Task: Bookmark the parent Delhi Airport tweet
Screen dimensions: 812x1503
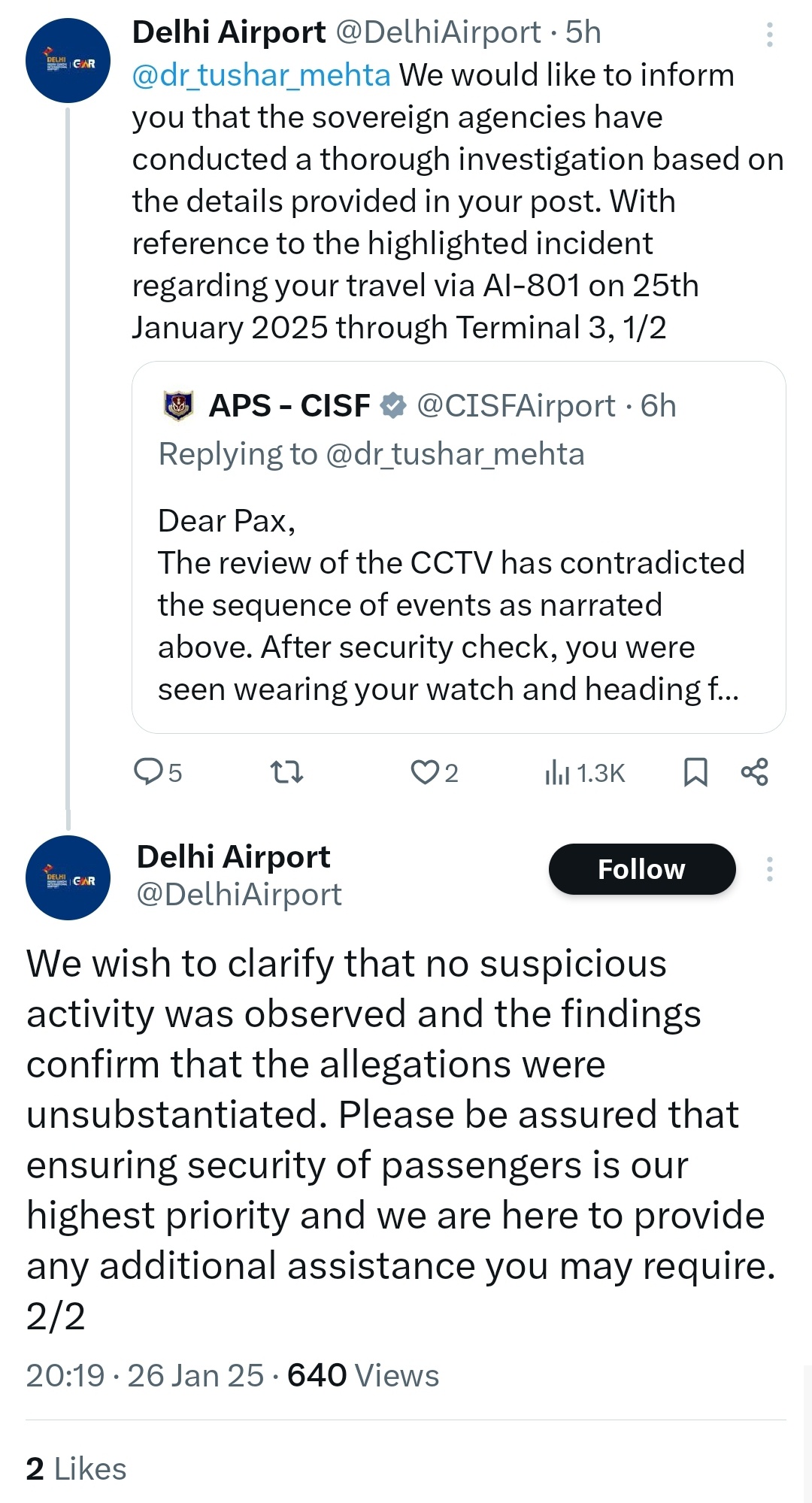Action: pos(695,772)
